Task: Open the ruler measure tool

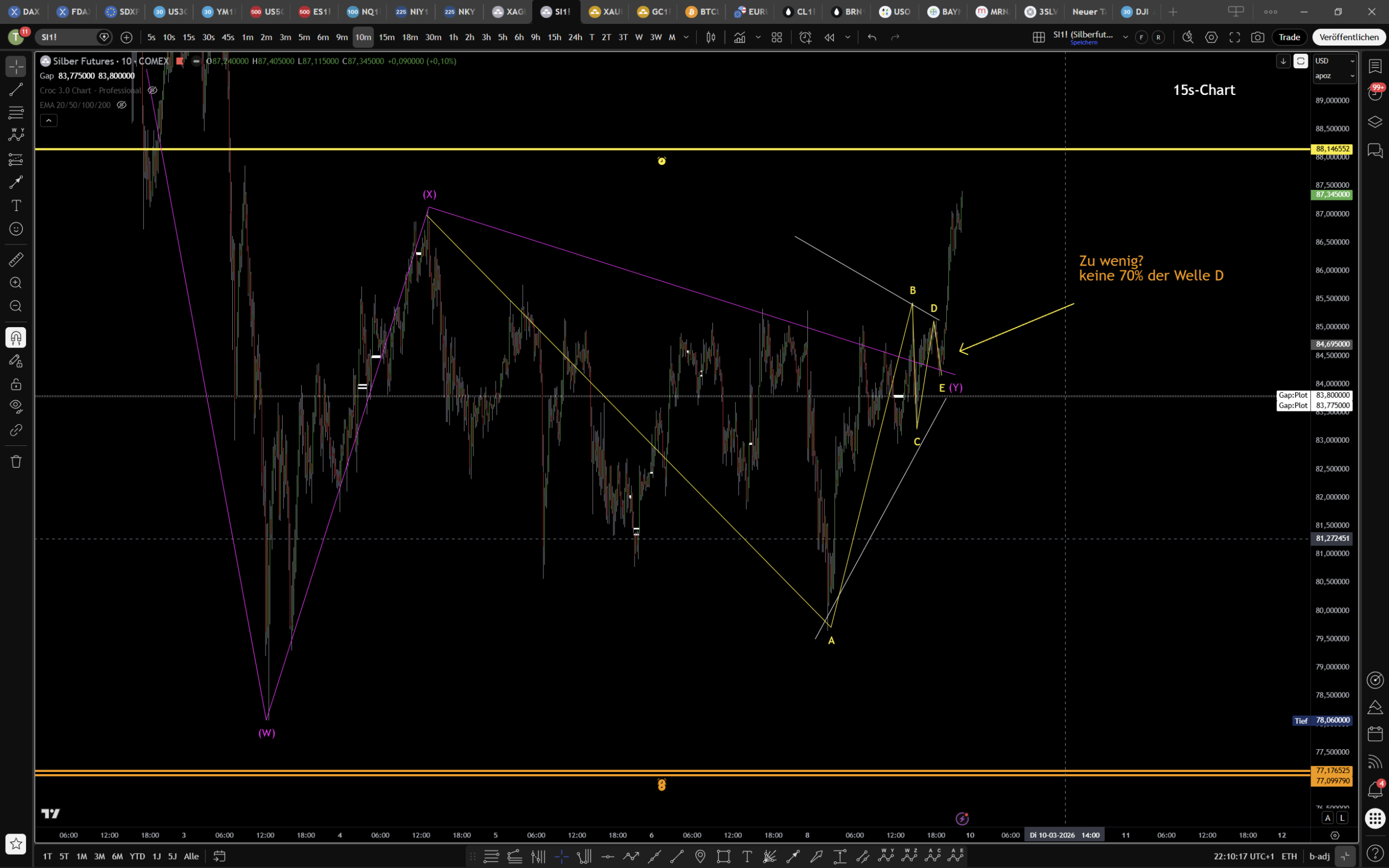Action: point(16,259)
